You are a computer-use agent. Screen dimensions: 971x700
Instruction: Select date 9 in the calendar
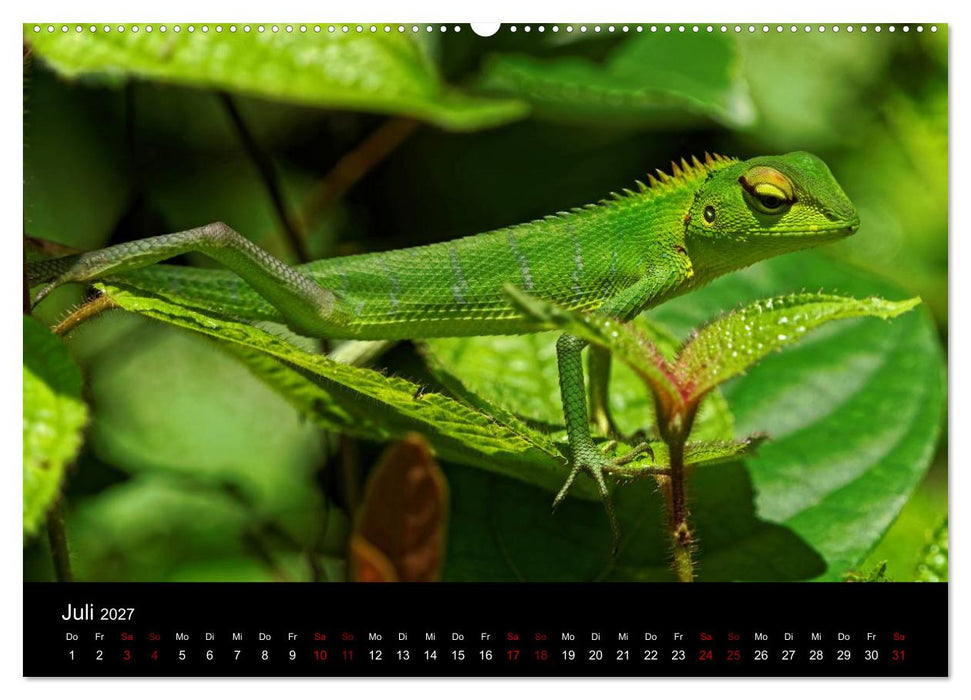tap(292, 655)
